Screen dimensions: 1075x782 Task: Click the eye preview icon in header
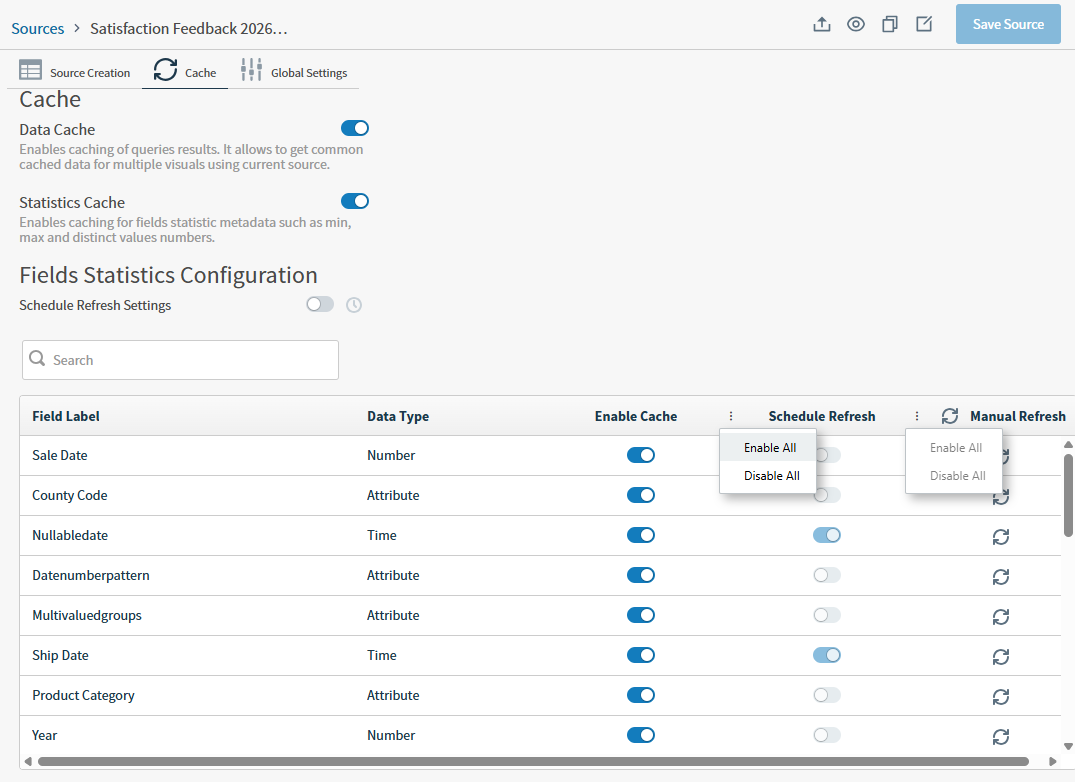coord(856,25)
